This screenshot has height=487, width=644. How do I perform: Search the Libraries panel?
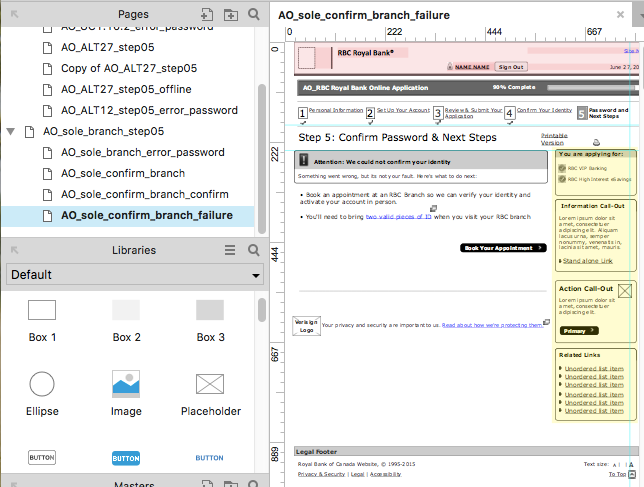click(254, 250)
